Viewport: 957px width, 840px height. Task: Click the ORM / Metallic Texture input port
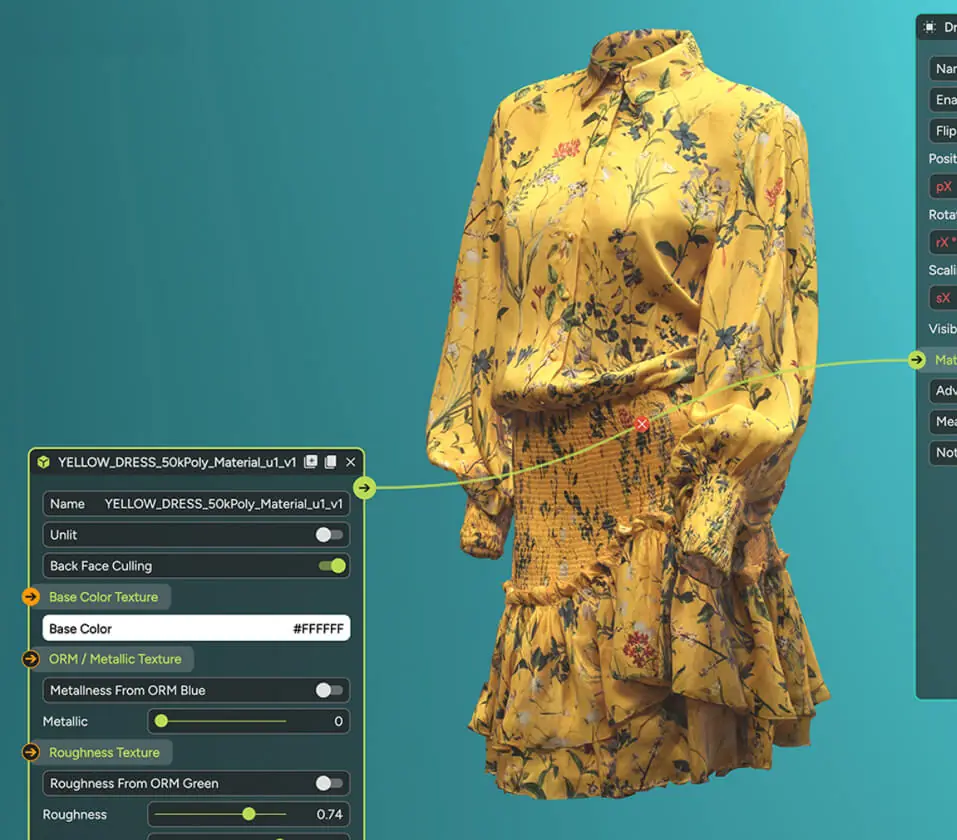31,659
